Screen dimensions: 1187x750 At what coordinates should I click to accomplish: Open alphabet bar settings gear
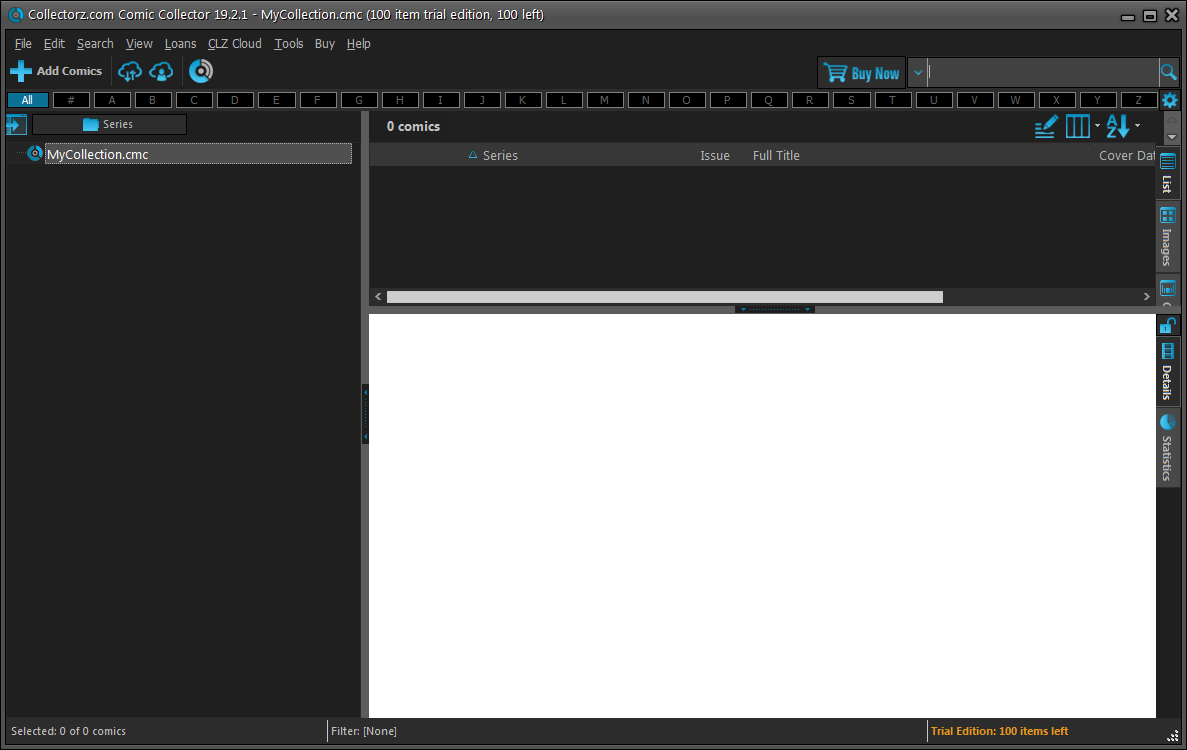1169,100
